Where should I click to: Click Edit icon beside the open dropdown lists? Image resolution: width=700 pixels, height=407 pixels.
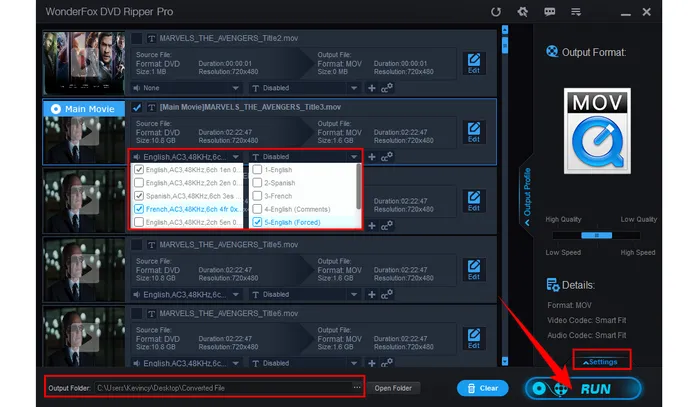click(474, 201)
